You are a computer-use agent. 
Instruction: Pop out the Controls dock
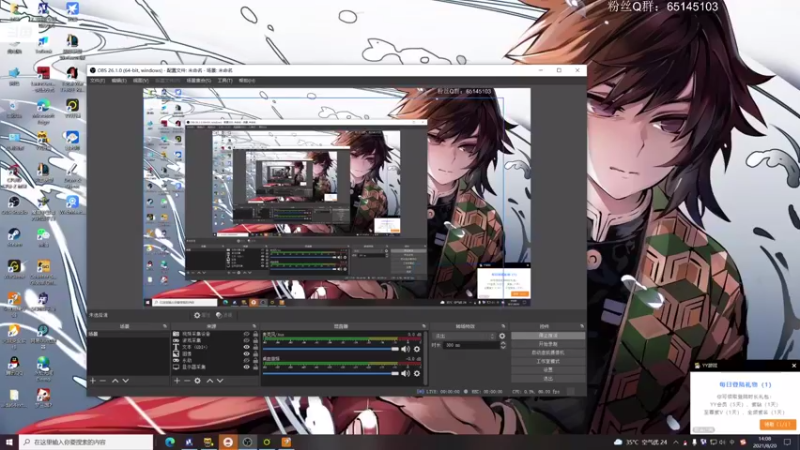582,326
